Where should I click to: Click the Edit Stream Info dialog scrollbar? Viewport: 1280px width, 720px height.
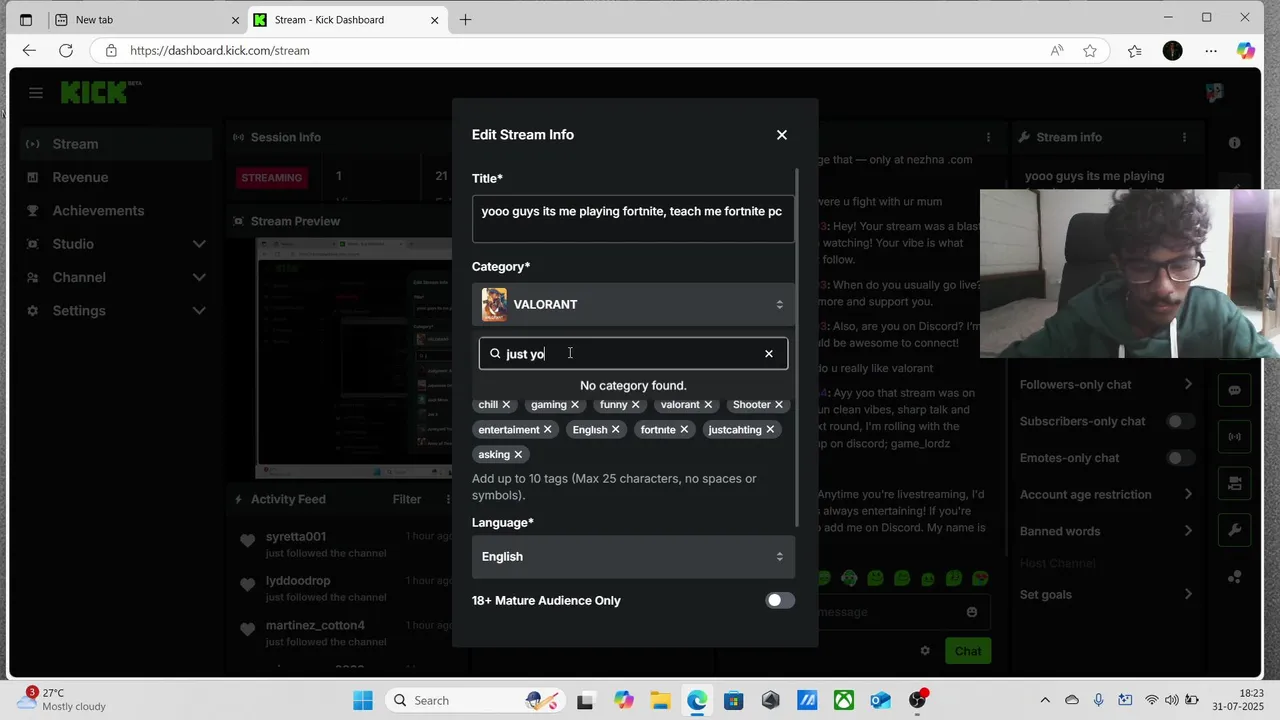click(x=797, y=348)
